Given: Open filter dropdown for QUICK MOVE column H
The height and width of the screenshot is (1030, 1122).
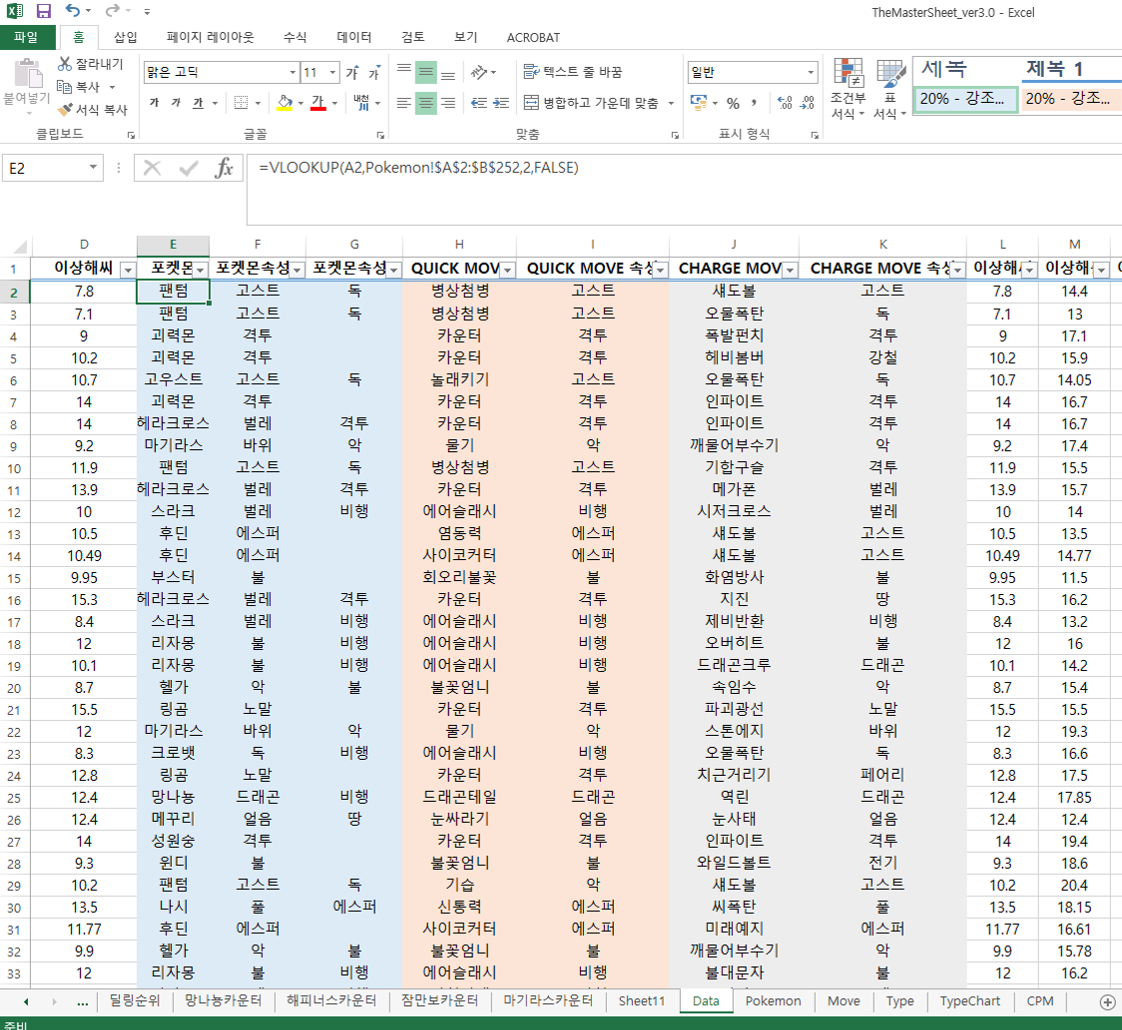Looking at the screenshot, I should [508, 269].
